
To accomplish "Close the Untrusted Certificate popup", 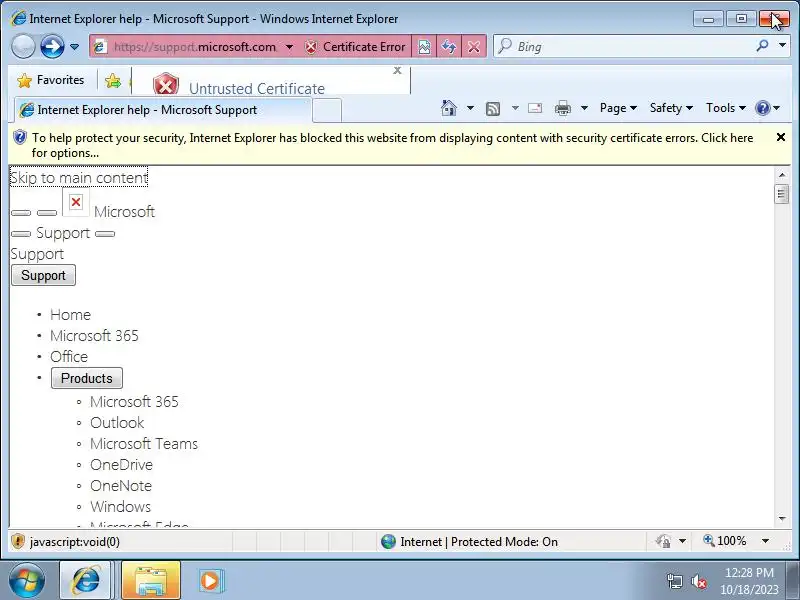I will (x=397, y=70).
